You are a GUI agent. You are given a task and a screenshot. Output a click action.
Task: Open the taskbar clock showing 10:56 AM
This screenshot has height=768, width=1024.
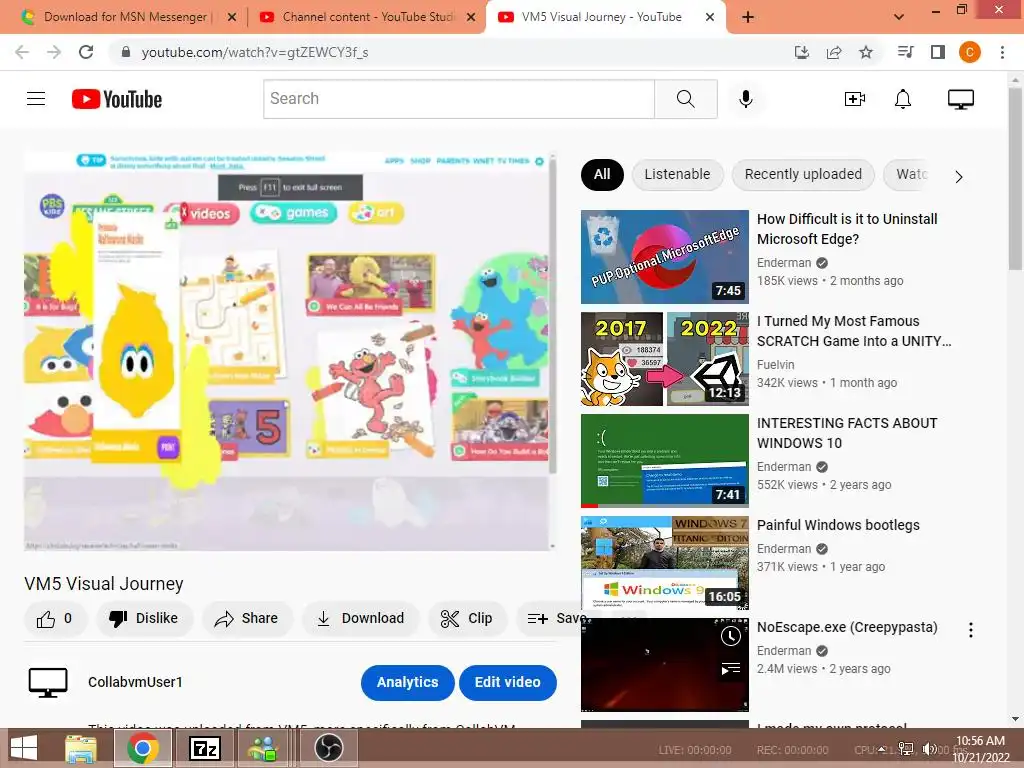(980, 749)
